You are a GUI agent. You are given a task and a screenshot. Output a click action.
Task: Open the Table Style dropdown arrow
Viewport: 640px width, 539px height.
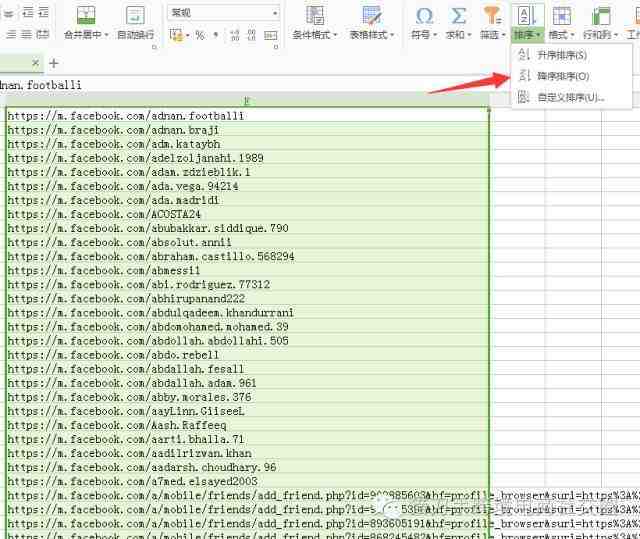pyautogui.click(x=392, y=35)
